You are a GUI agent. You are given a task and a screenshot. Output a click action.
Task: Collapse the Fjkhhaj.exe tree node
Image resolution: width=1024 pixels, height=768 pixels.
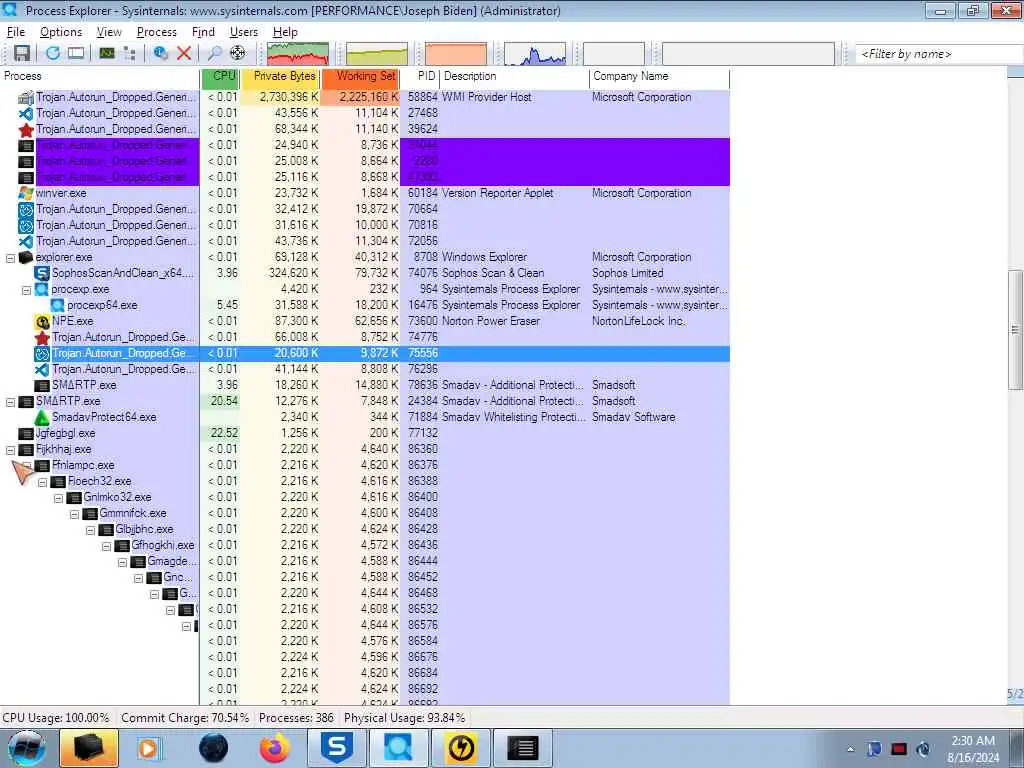[10, 450]
